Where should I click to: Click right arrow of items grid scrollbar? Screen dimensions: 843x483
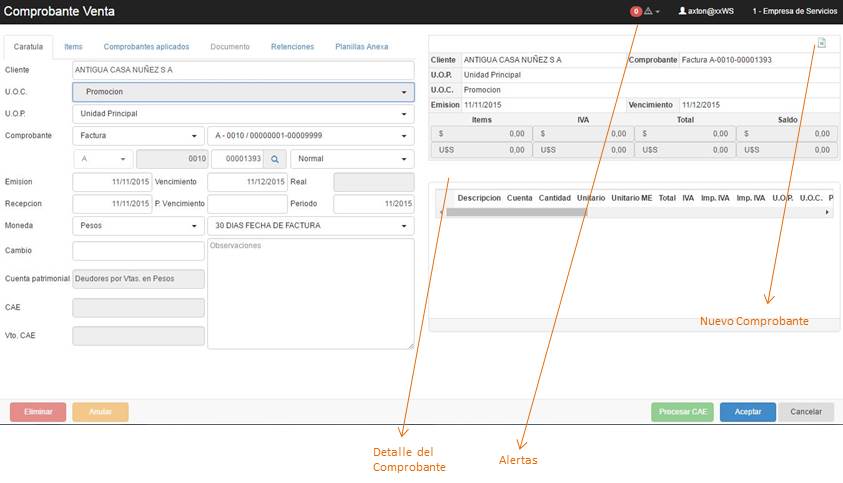click(827, 212)
